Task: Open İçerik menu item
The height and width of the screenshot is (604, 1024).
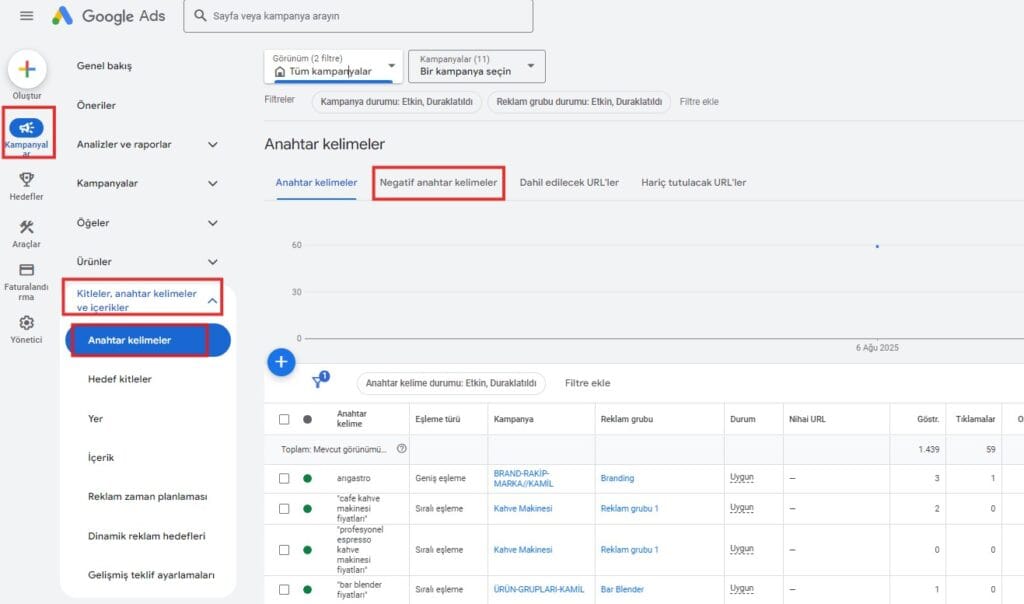Action: click(101, 458)
